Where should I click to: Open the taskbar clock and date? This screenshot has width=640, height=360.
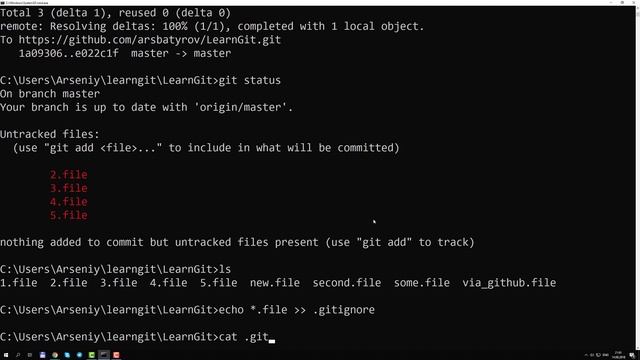coord(619,355)
